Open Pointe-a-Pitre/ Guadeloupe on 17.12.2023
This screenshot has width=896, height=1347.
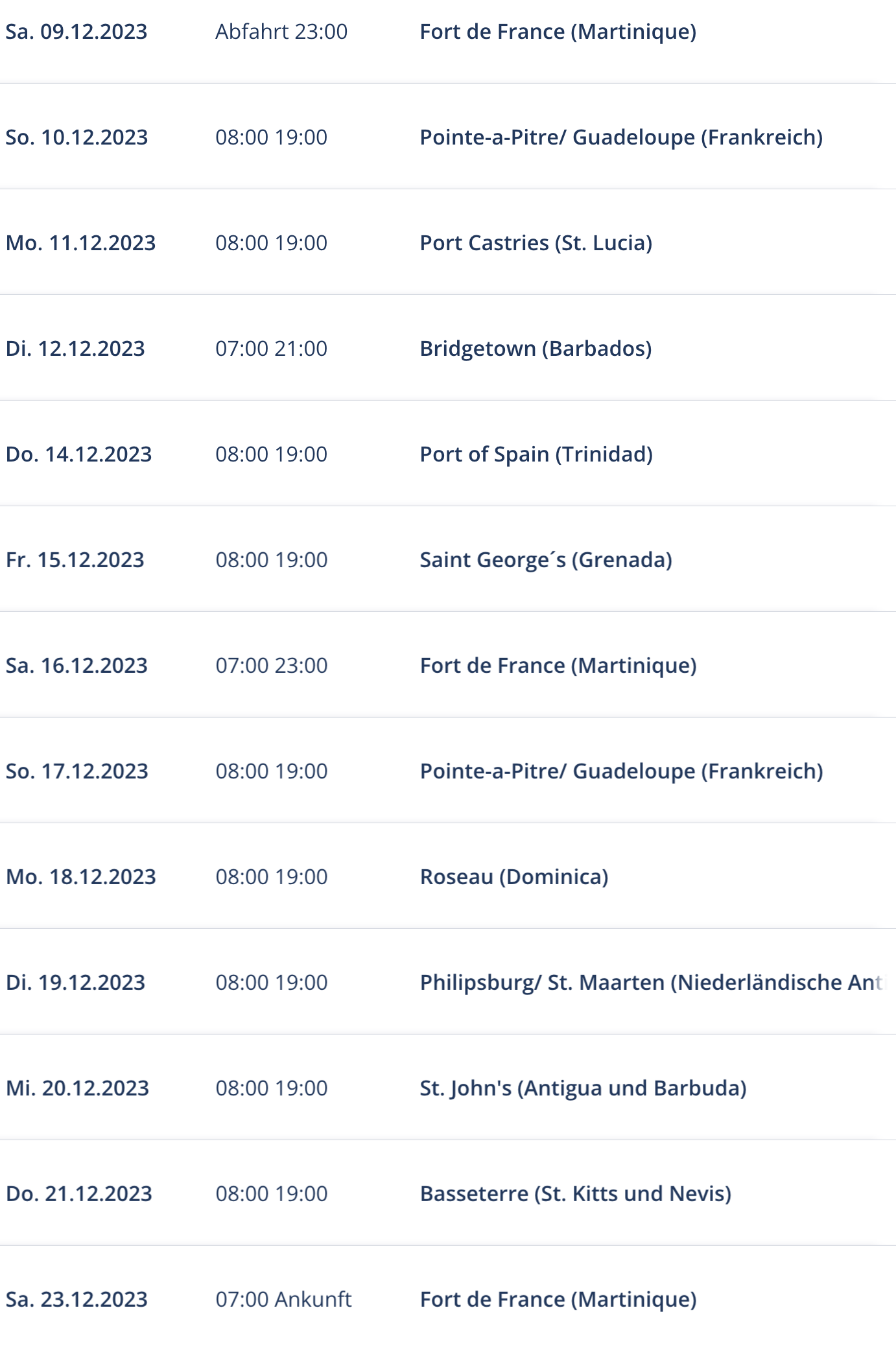click(x=621, y=771)
